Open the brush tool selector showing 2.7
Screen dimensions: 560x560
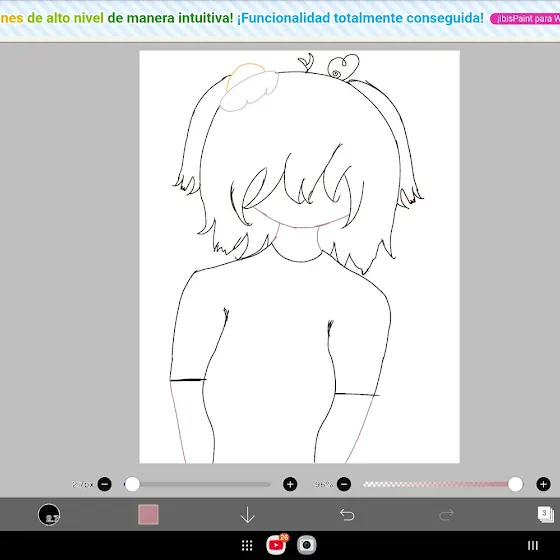(x=49, y=514)
